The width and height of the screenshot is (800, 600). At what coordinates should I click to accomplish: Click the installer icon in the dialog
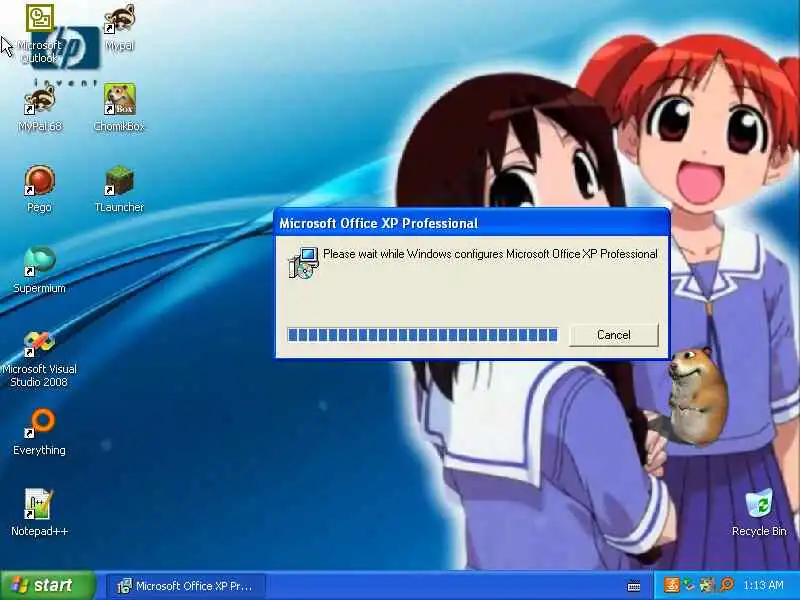304,263
